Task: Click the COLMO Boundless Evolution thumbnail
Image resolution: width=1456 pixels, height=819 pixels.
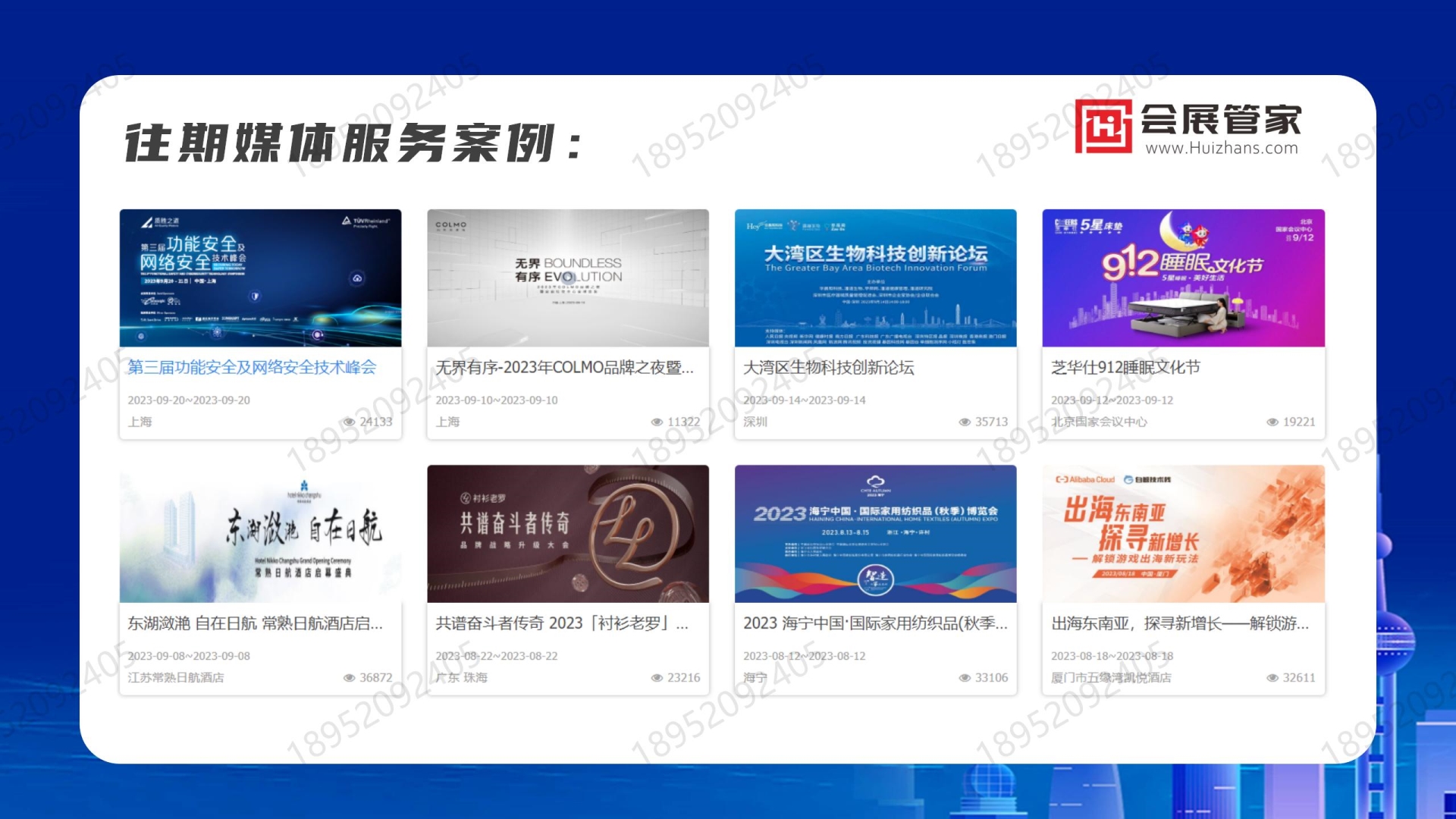Action: coord(567,278)
